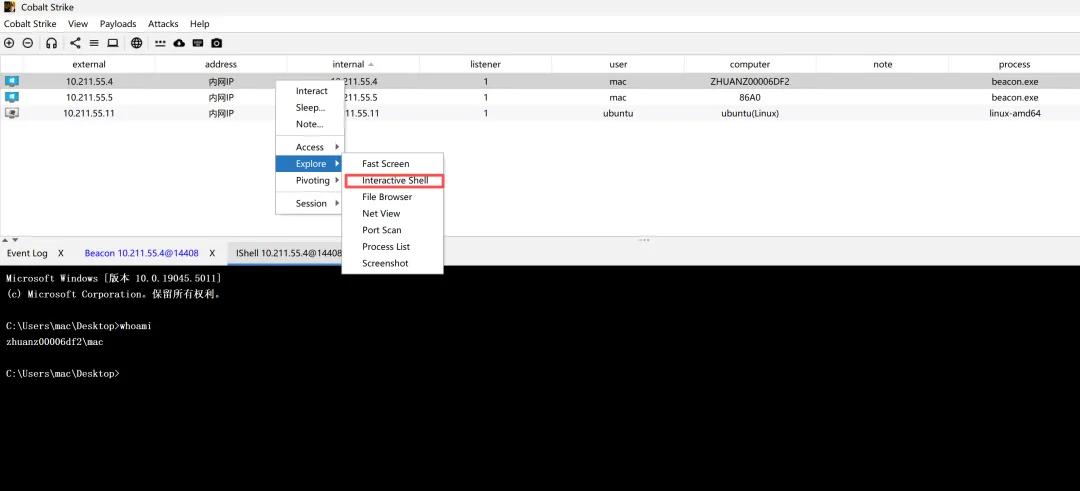Open keystrokes via the keyboard icon
The width and height of the screenshot is (1080, 491).
[x=198, y=43]
